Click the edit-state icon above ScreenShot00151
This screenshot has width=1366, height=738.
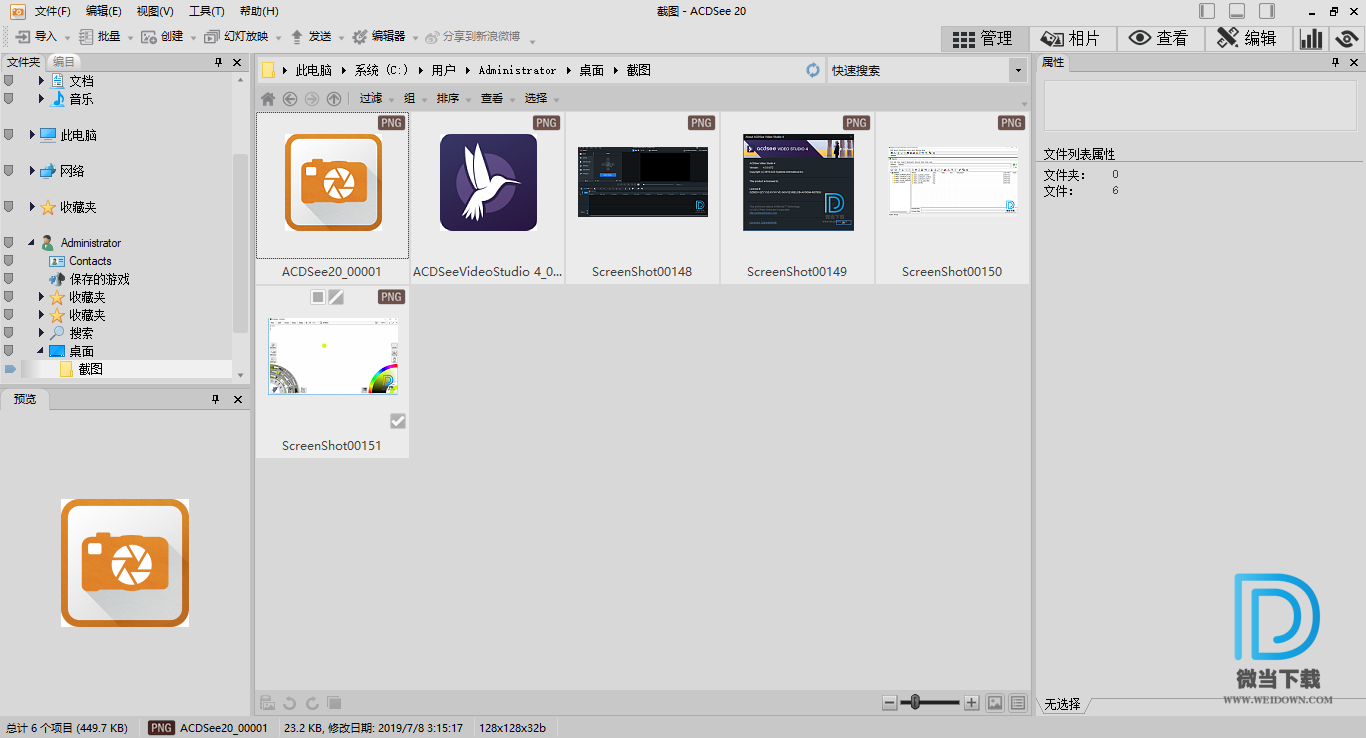tap(336, 297)
